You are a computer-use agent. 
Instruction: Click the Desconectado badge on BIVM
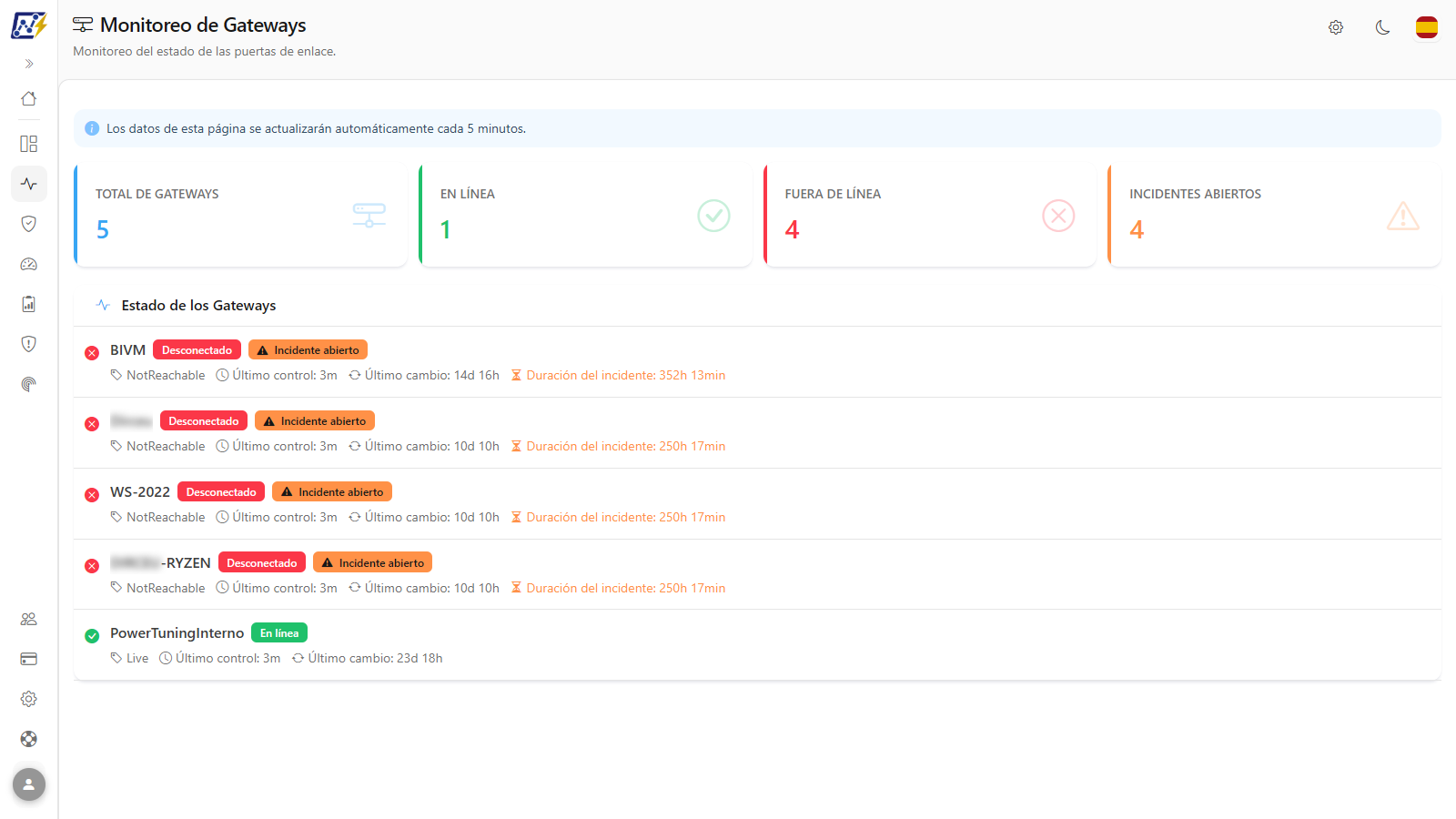pos(197,350)
